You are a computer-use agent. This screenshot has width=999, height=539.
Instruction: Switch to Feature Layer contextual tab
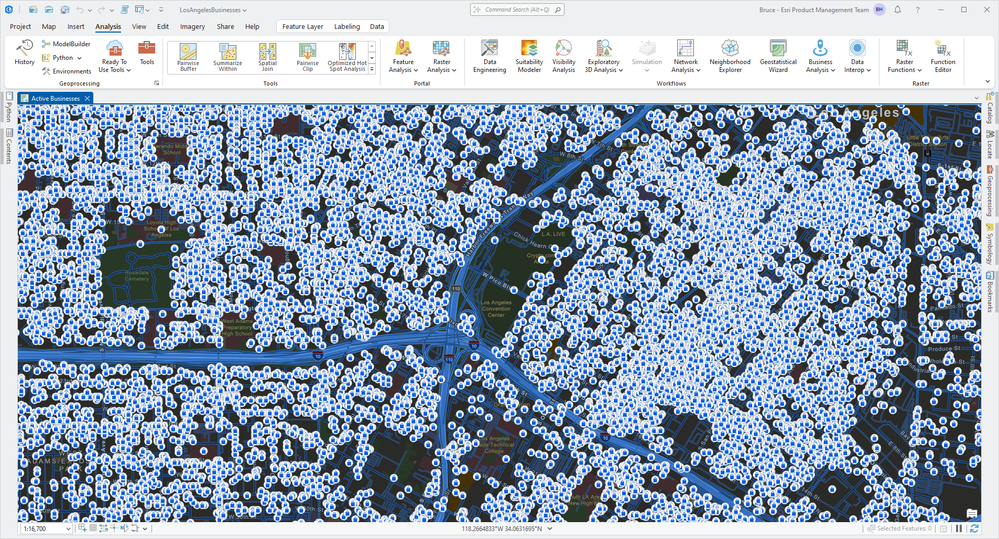point(303,27)
